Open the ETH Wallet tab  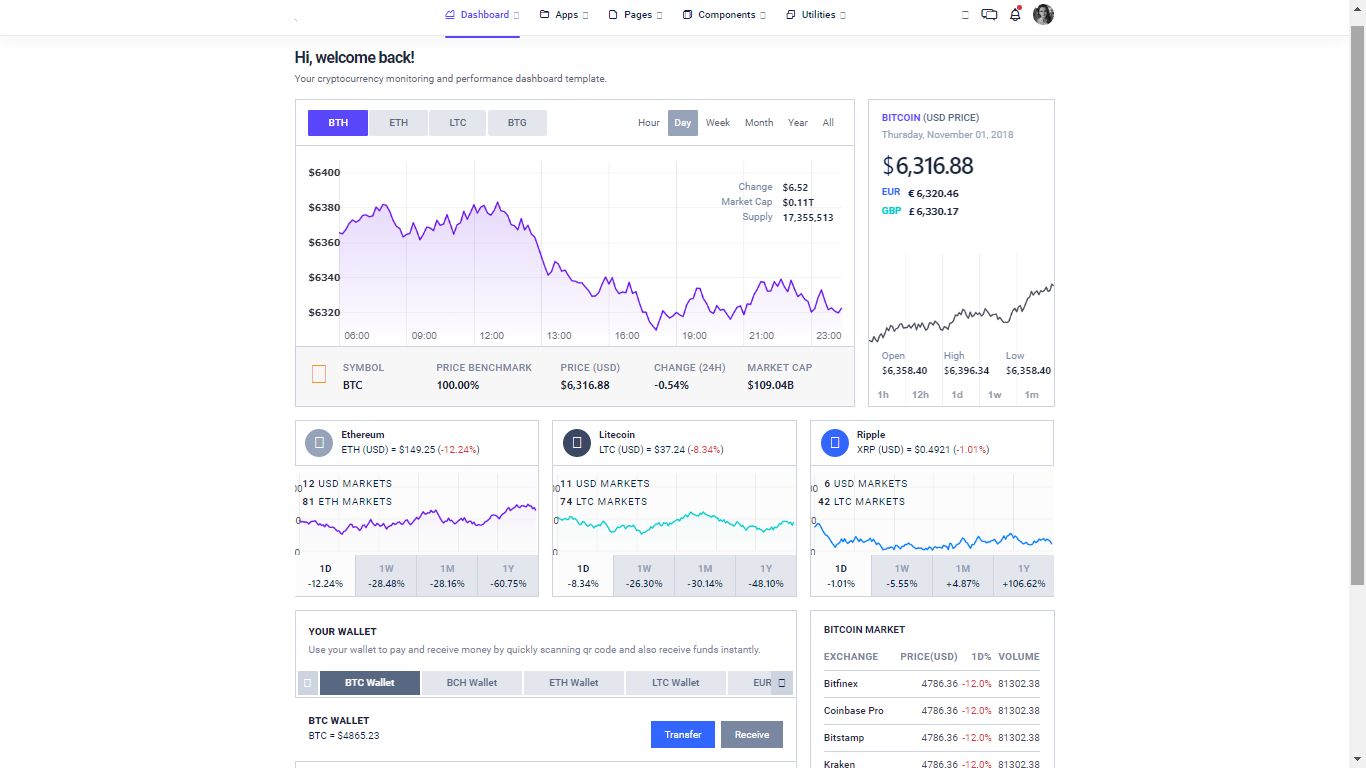click(574, 683)
